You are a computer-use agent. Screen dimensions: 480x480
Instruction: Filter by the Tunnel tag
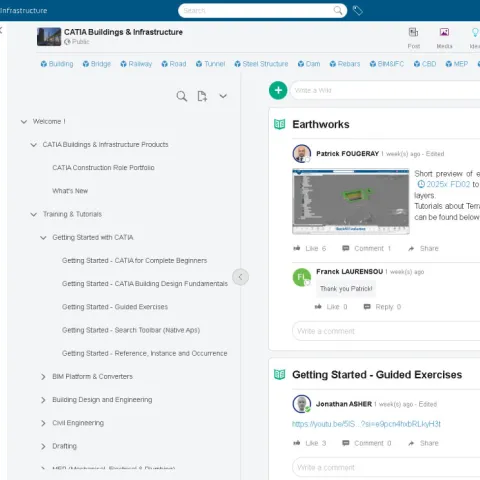(210, 64)
